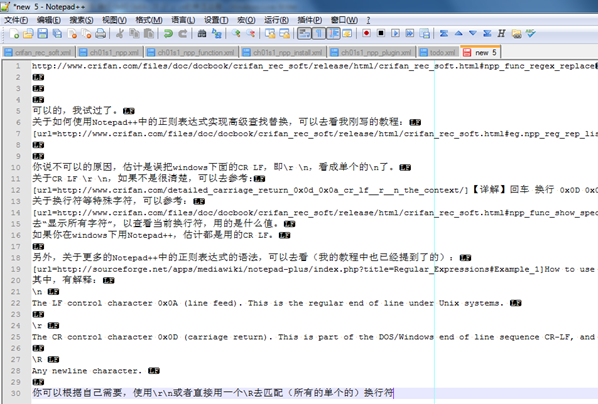Toggle the indent guide button
Image resolution: width=598 pixels, height=404 pixels.
coord(333,34)
